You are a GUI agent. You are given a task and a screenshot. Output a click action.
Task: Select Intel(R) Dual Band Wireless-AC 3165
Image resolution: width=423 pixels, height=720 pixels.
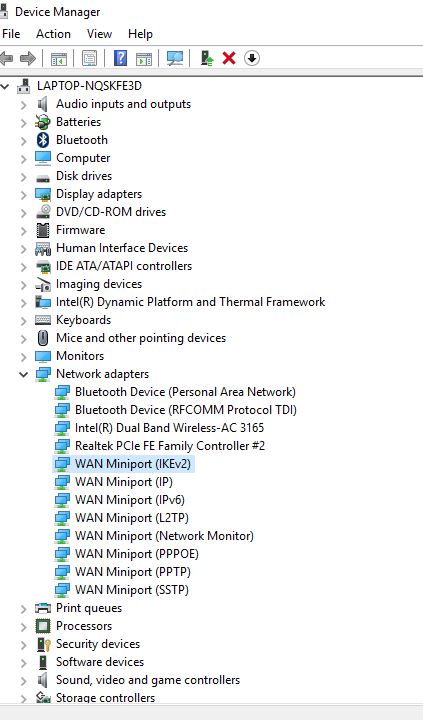(169, 428)
